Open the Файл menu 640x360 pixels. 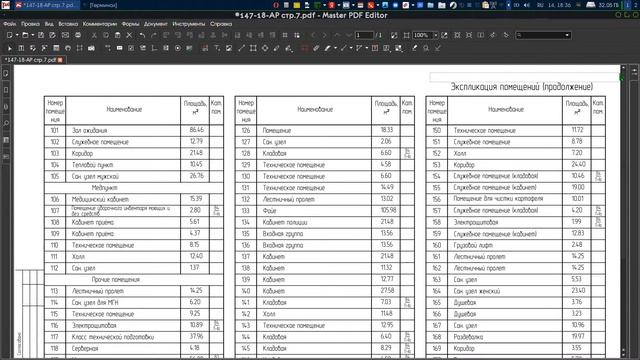pos(10,24)
